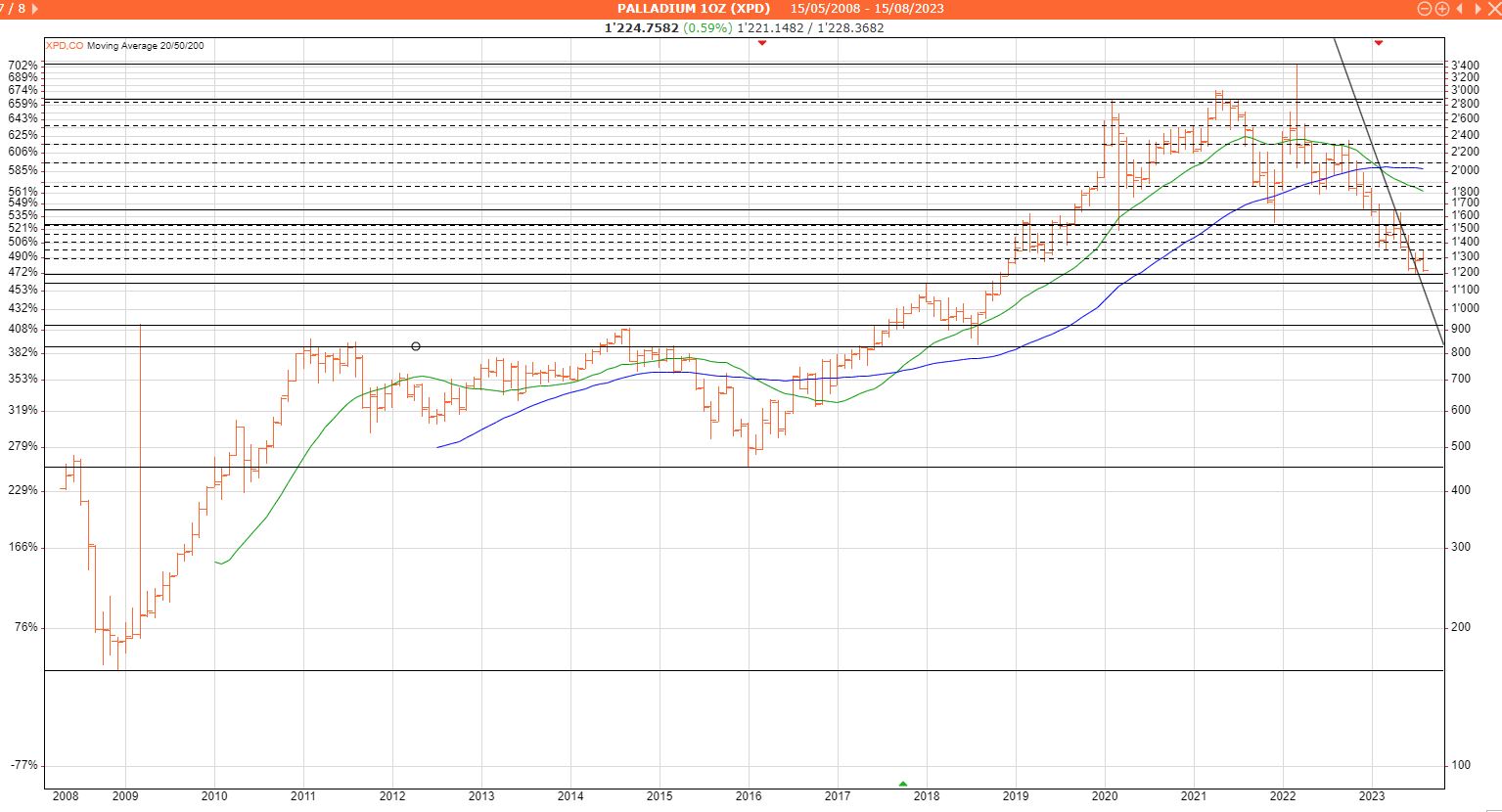Screen dimensions: 1502x812
Task: Click the zoom out (minus) icon
Action: pyautogui.click(x=1425, y=9)
